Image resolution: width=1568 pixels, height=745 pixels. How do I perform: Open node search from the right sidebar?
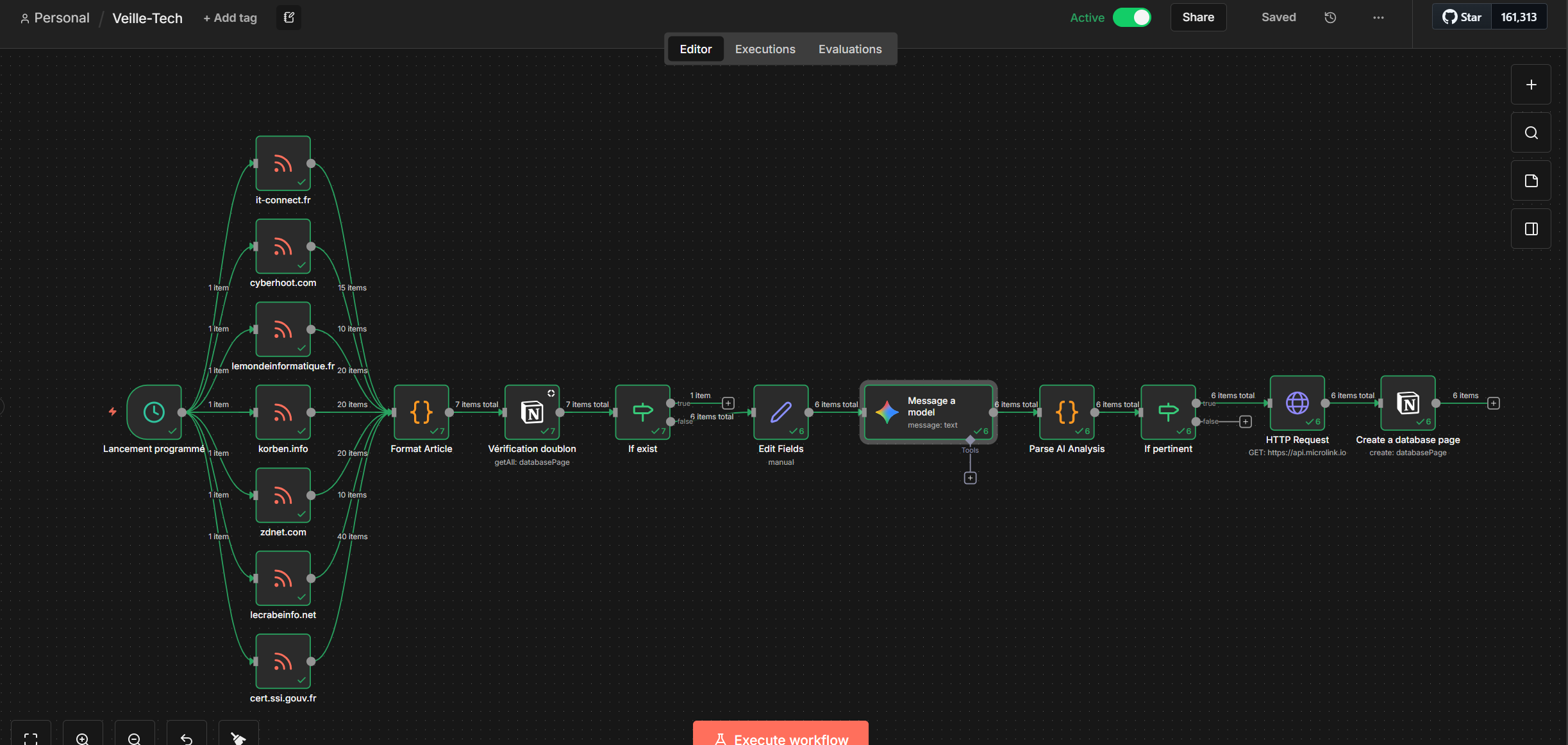click(x=1531, y=133)
